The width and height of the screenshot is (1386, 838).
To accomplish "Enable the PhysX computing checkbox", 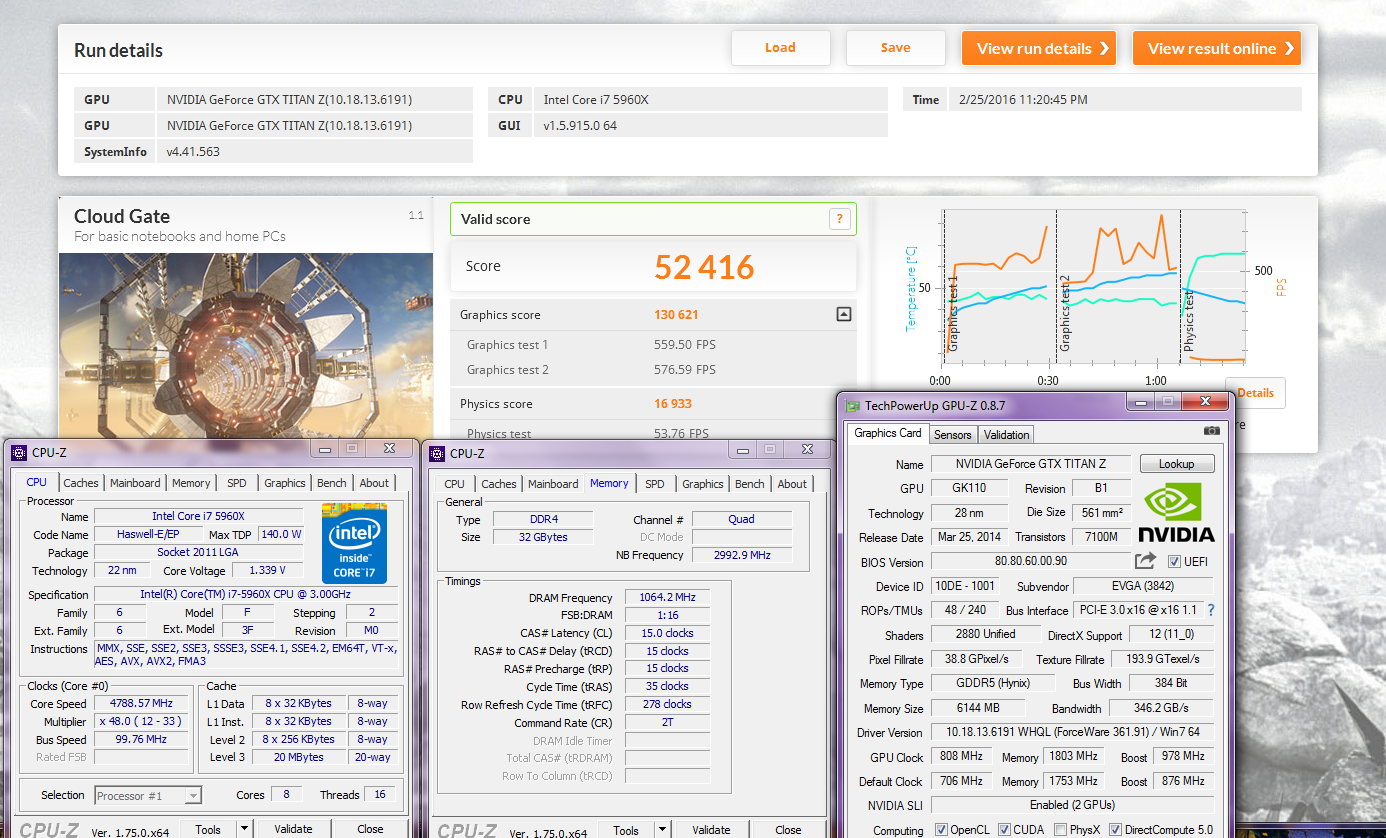I will click(x=1060, y=830).
